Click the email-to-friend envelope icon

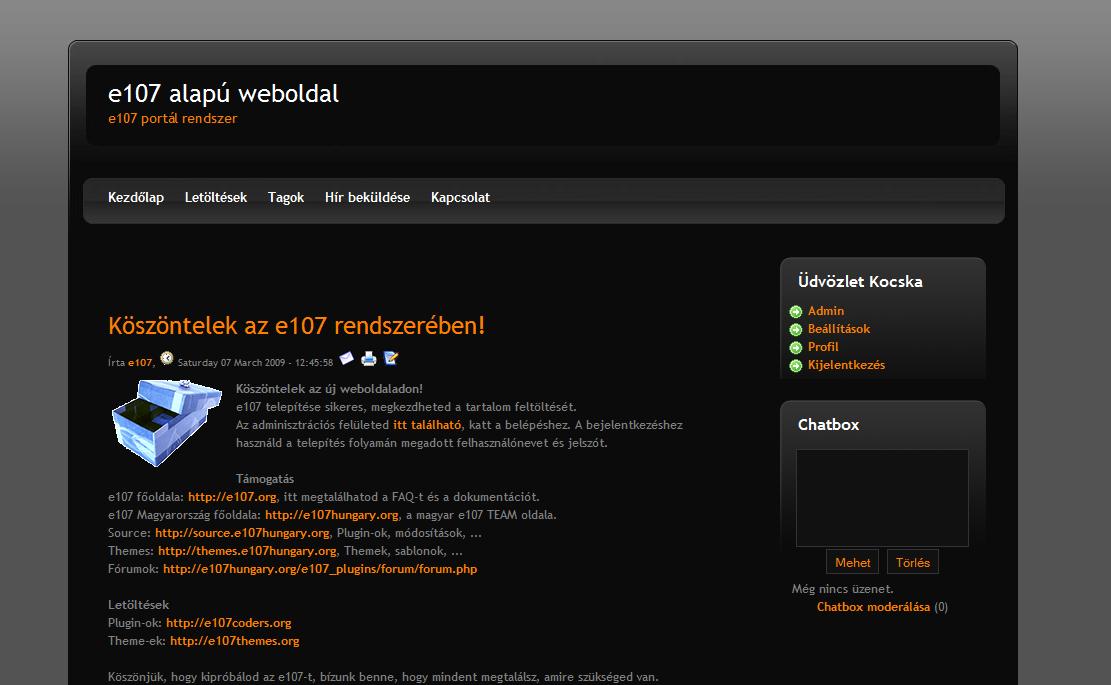coord(347,358)
